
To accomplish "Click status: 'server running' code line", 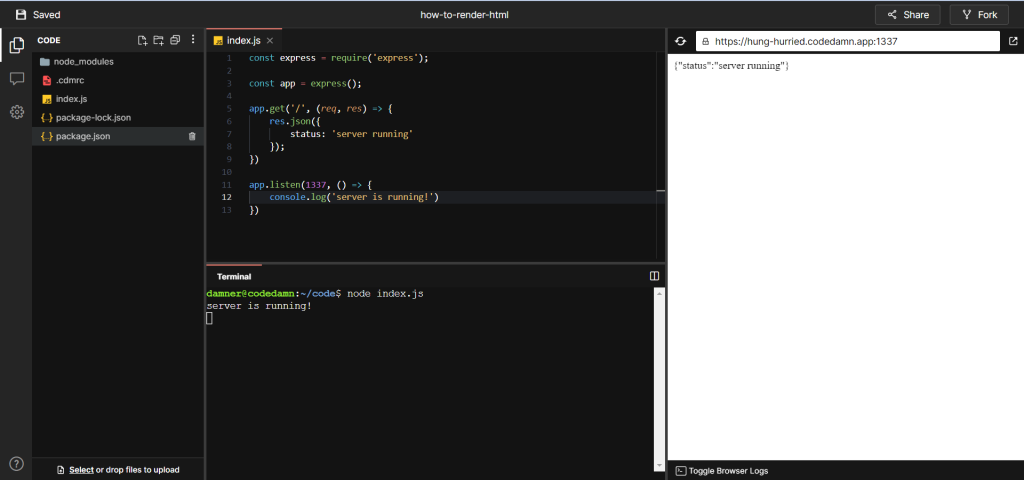I will 351,134.
